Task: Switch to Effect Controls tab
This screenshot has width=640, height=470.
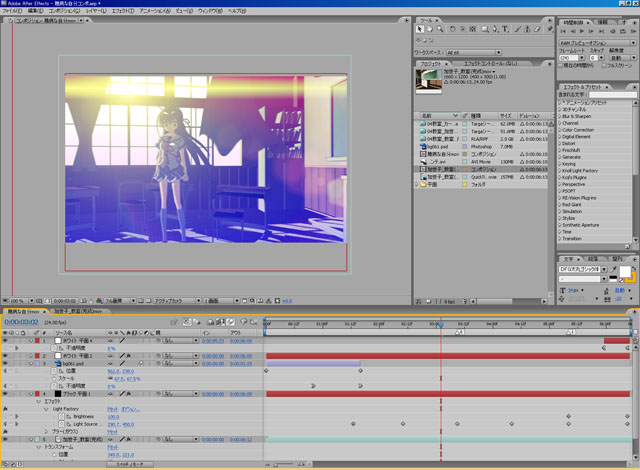Action: pos(490,64)
